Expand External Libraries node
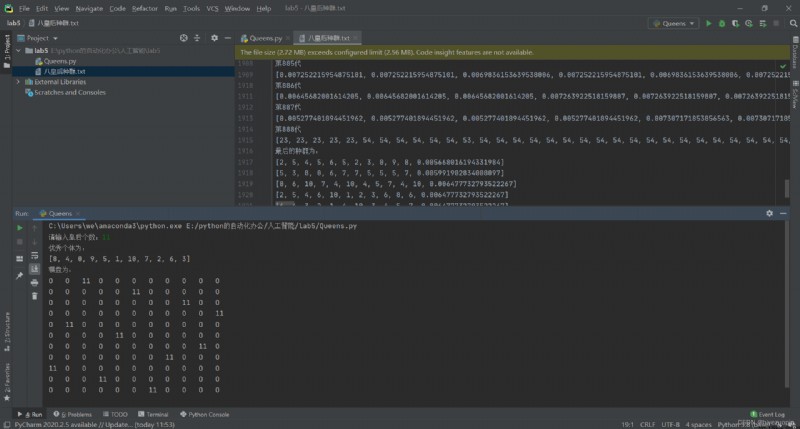 tap(19, 82)
